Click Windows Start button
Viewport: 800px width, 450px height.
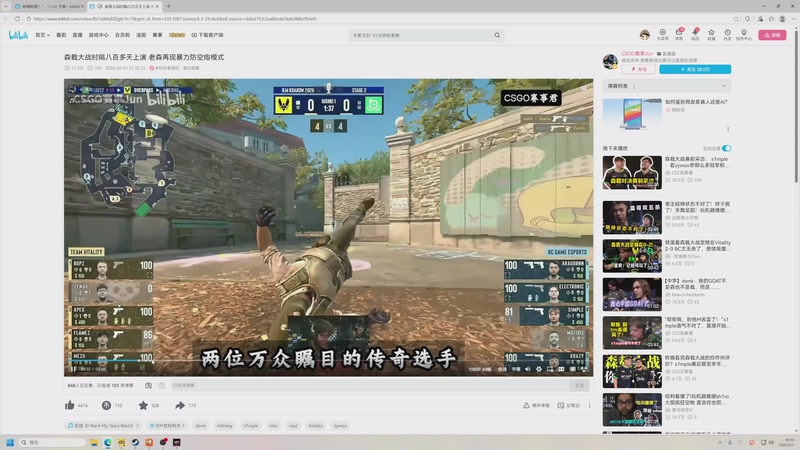coord(10,442)
